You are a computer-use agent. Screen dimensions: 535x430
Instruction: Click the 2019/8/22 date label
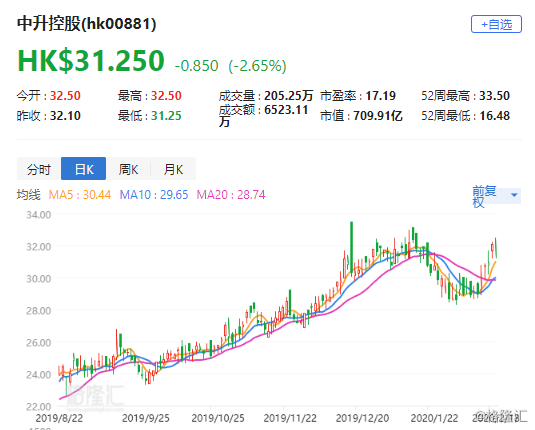(x=59, y=418)
